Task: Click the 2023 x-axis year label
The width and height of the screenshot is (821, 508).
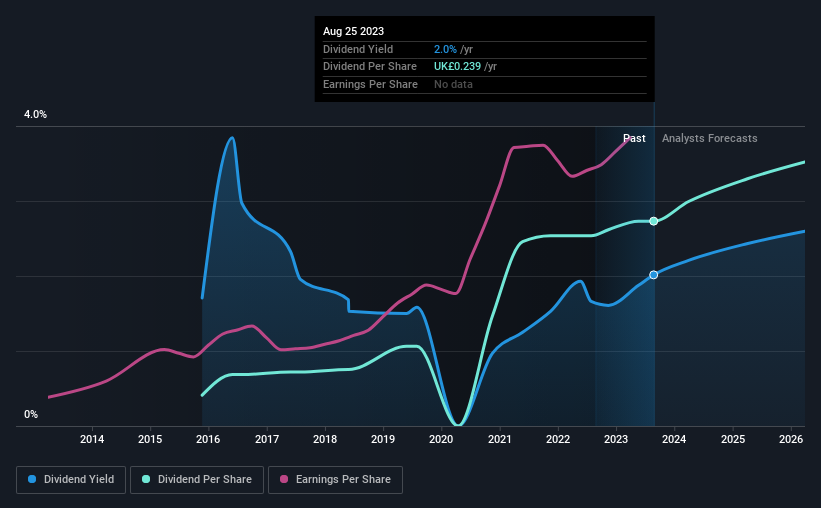Action: [x=616, y=439]
